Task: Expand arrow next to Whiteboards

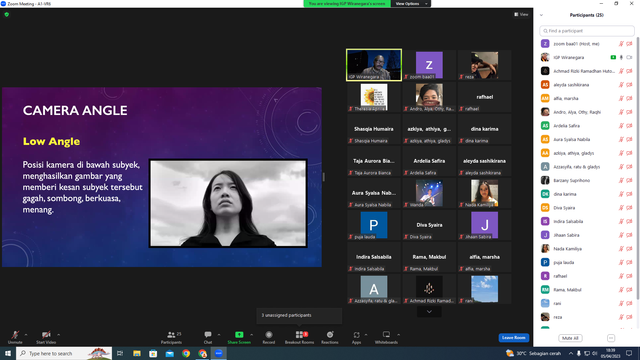Action: [398, 335]
